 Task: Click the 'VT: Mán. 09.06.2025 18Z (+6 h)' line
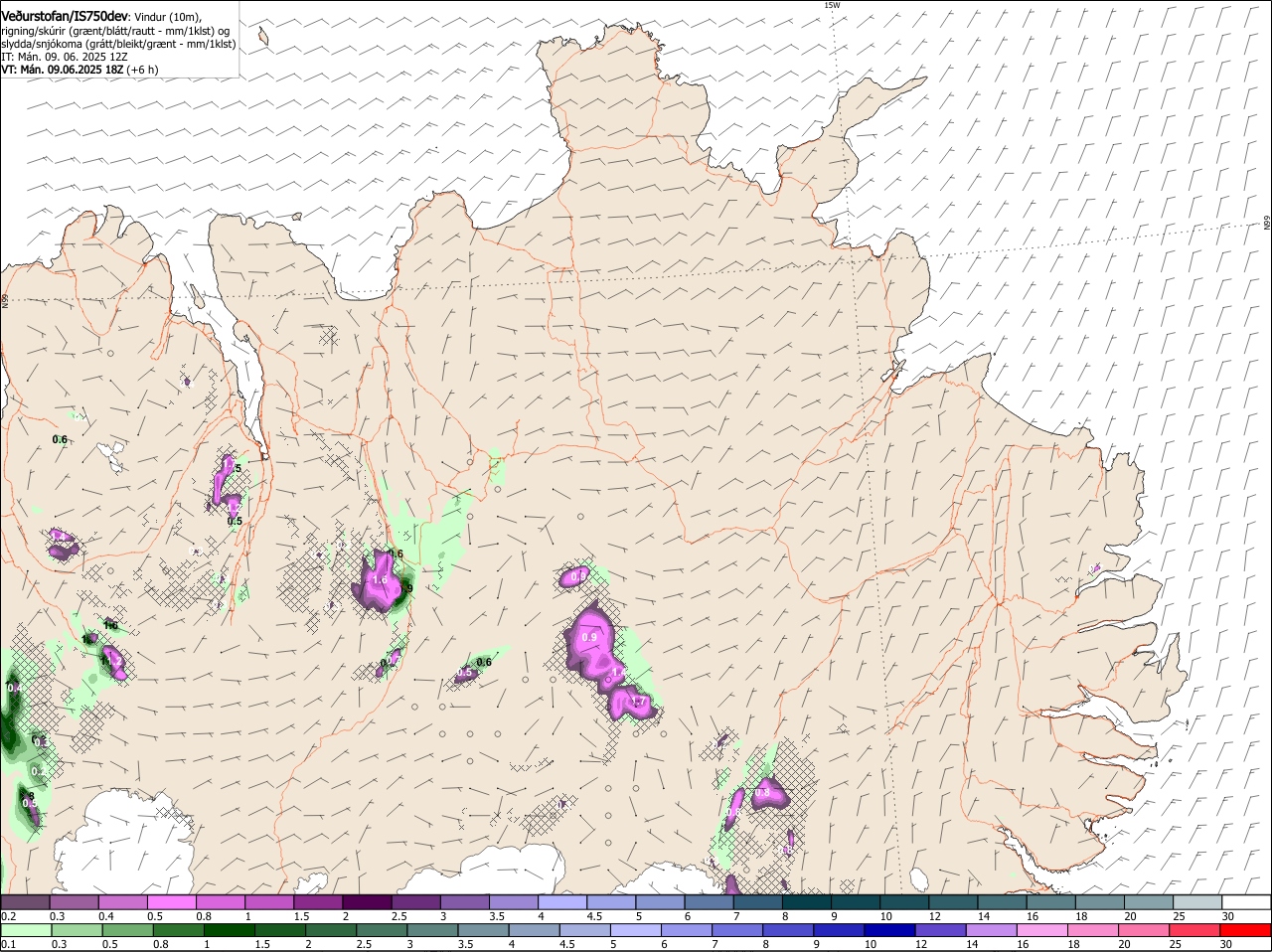tap(79, 70)
